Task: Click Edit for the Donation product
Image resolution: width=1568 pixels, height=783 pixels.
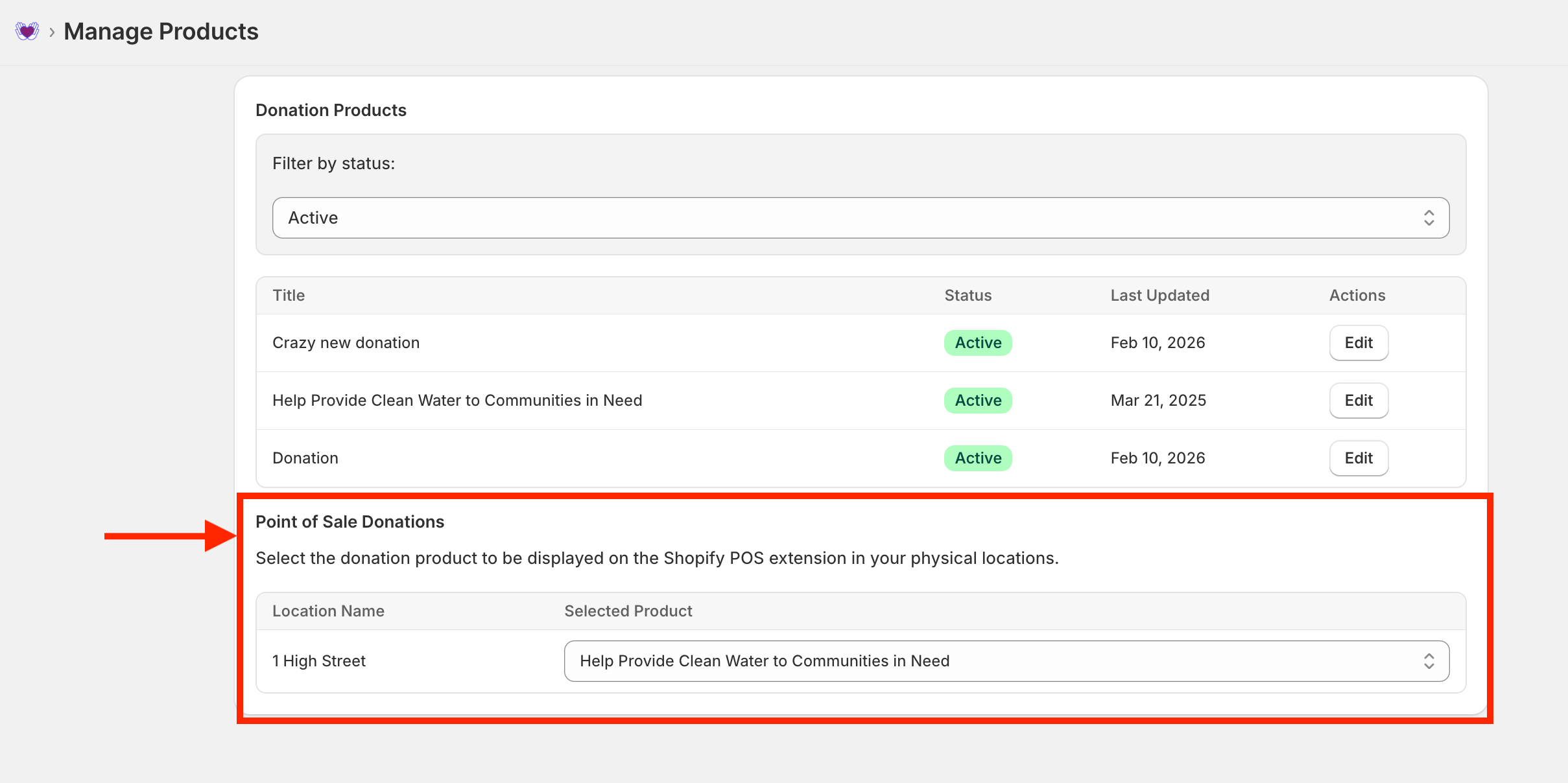Action: coord(1358,458)
